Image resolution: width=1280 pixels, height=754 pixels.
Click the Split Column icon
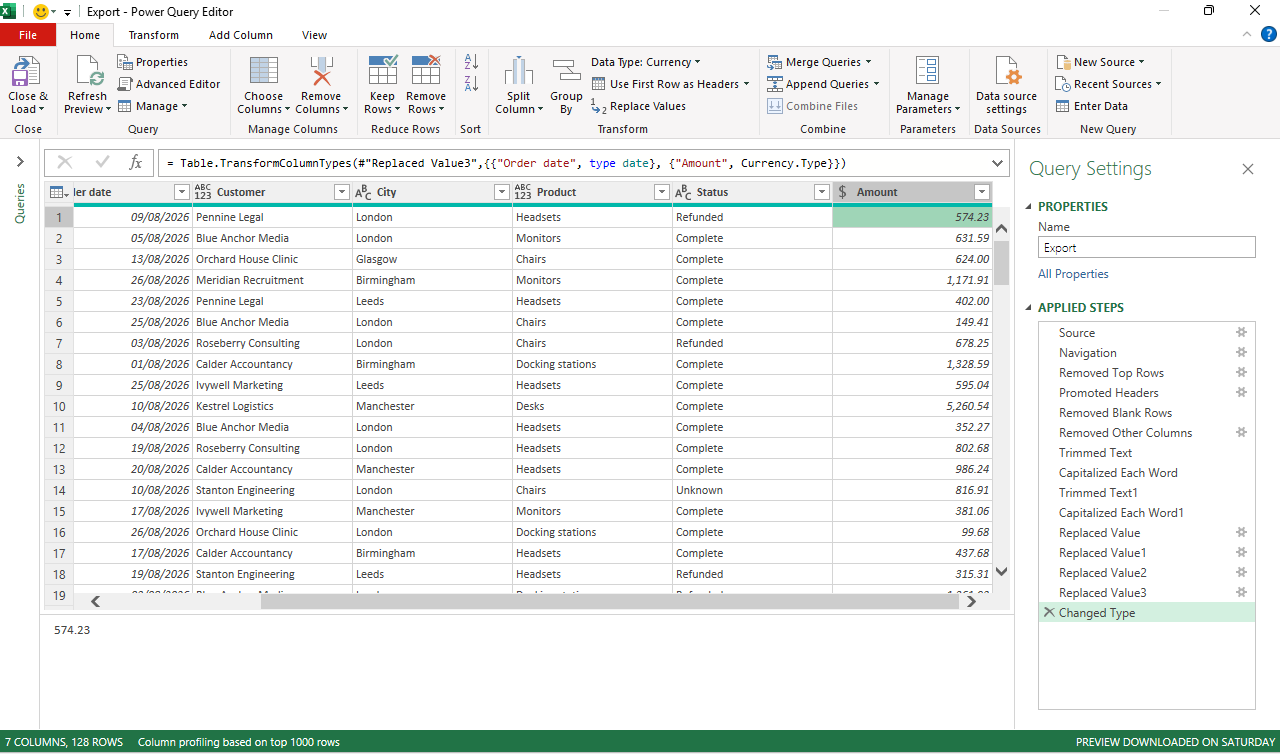[518, 72]
